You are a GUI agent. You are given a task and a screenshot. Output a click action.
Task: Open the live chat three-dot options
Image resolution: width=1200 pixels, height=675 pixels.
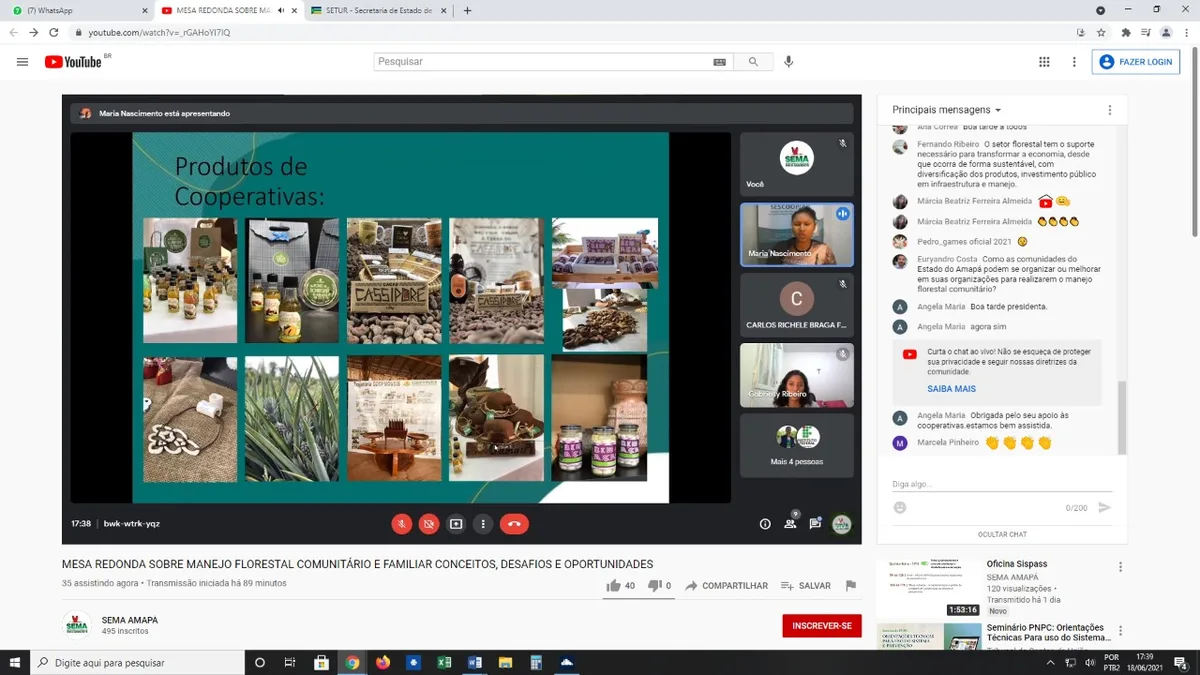(x=1109, y=110)
